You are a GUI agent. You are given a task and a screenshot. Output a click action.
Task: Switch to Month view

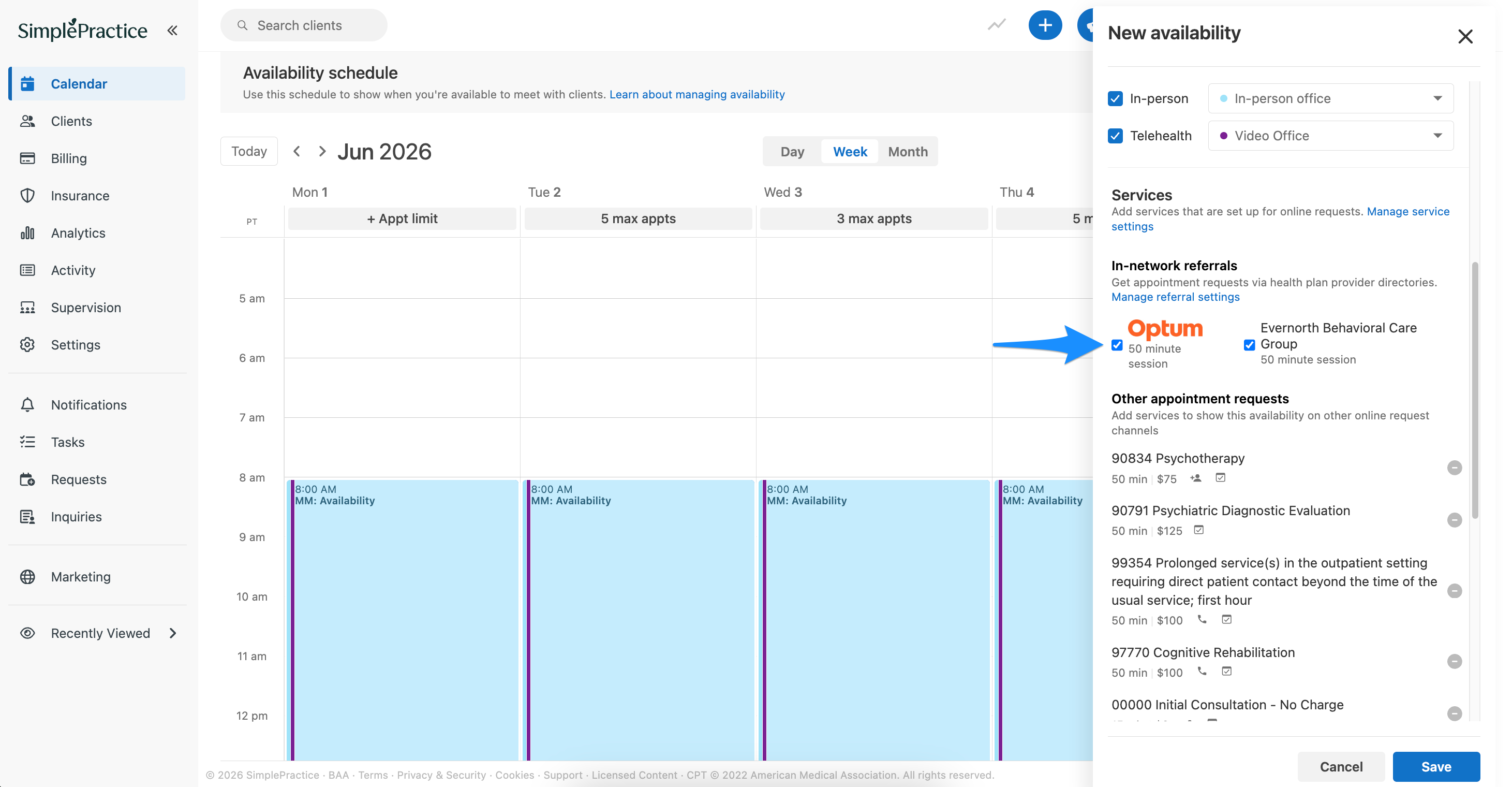coord(908,152)
